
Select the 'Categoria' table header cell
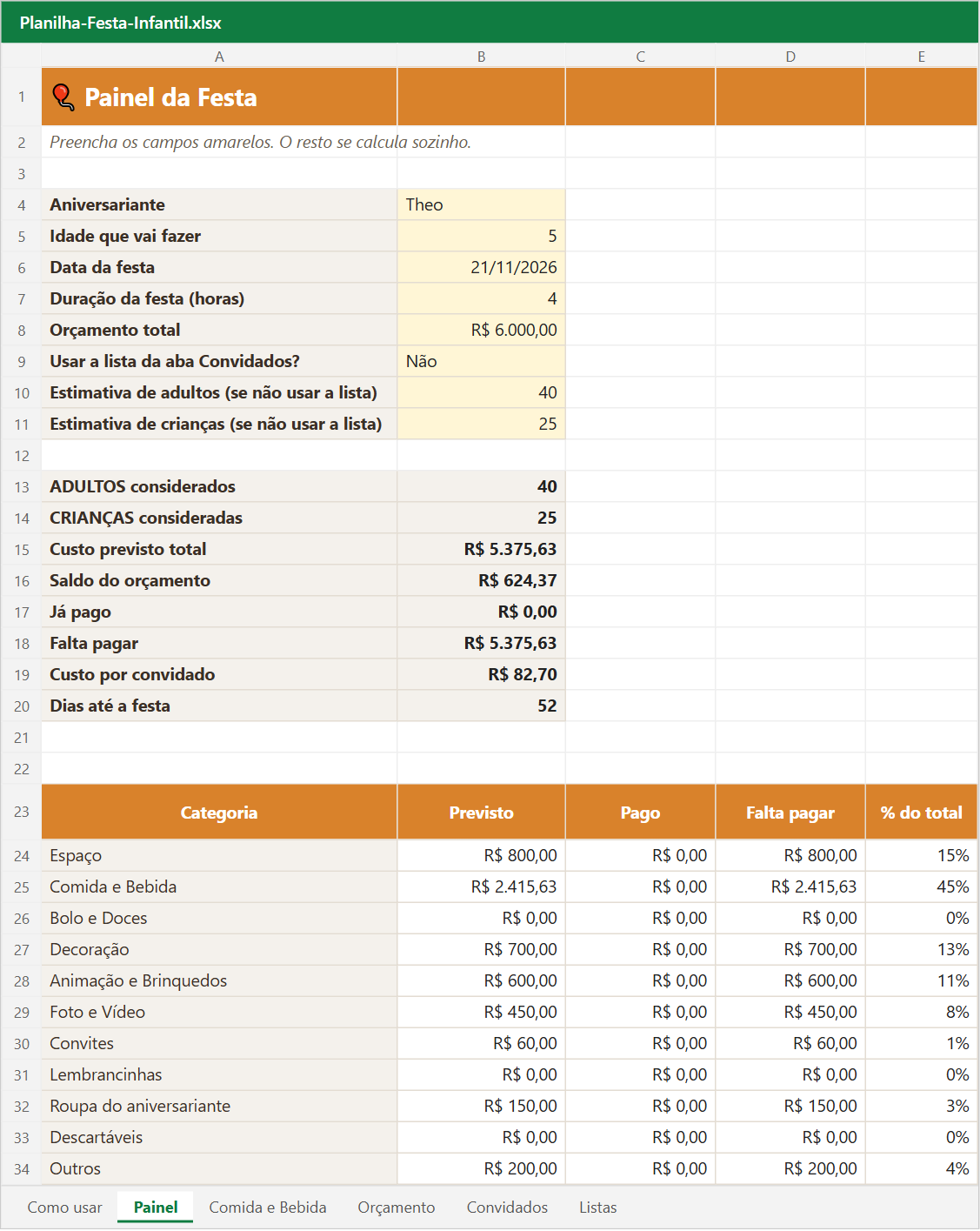point(219,813)
